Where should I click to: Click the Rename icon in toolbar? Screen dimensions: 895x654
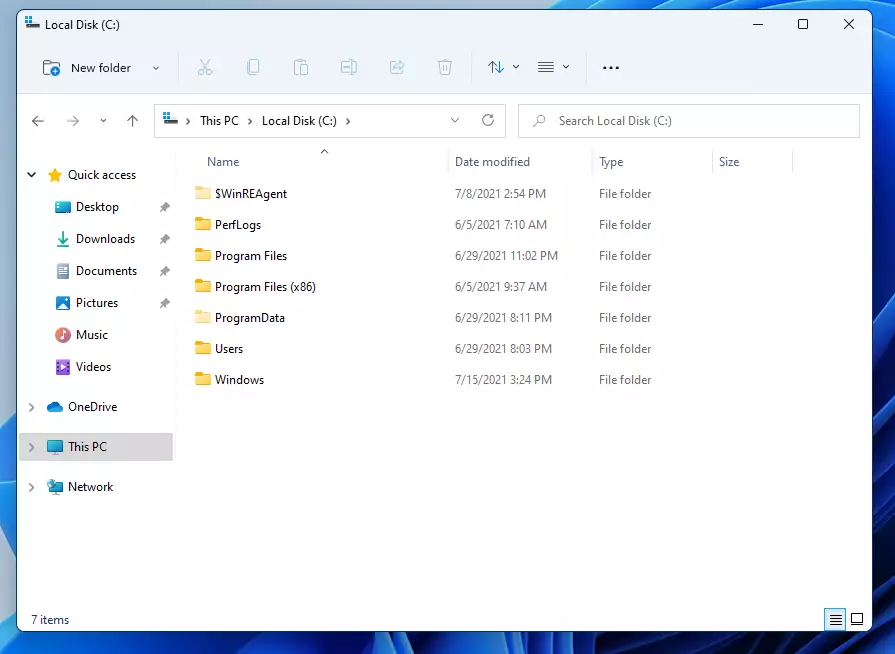coord(349,67)
